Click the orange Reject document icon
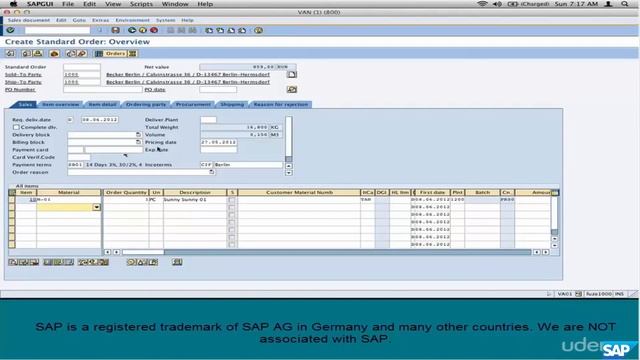 tap(54, 53)
